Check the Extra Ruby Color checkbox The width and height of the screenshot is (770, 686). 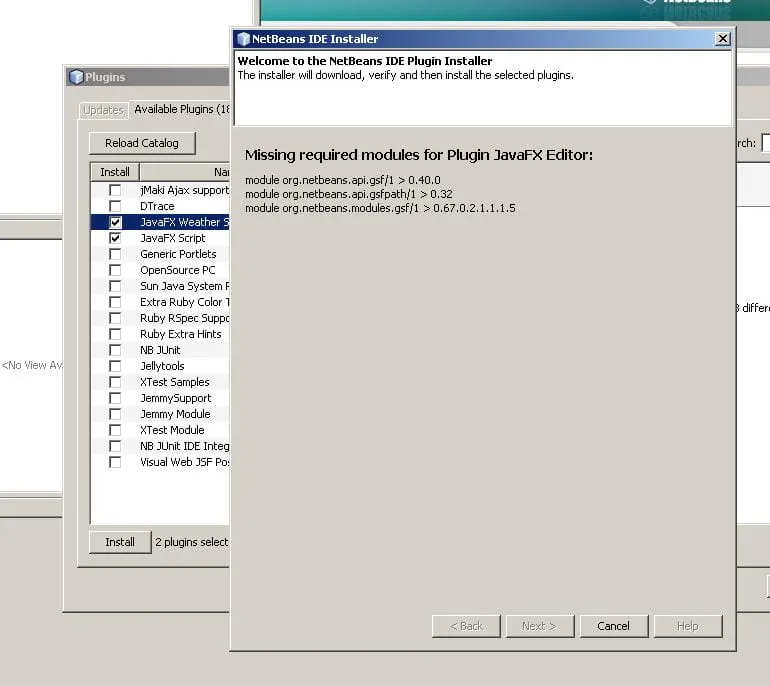[115, 302]
